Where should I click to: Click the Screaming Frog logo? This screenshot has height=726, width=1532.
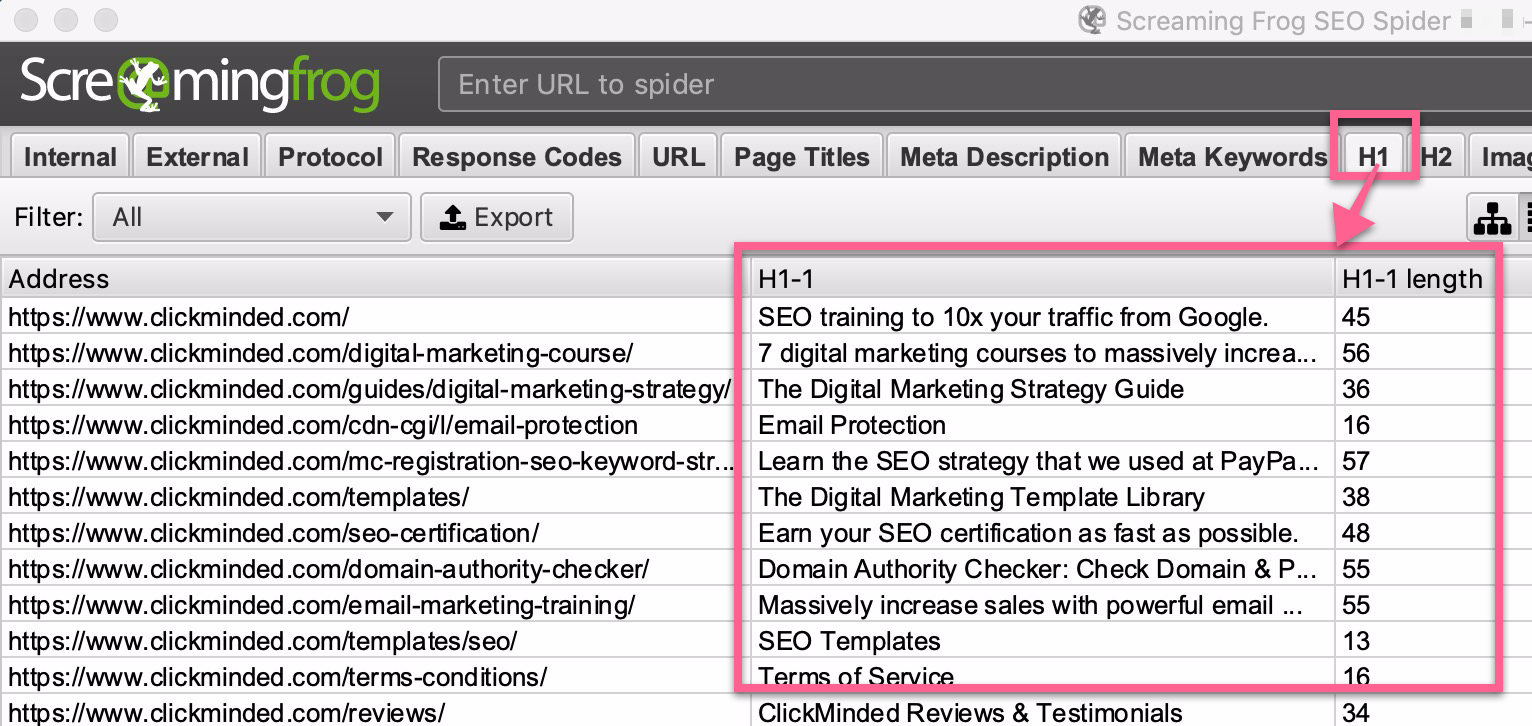pyautogui.click(x=200, y=85)
